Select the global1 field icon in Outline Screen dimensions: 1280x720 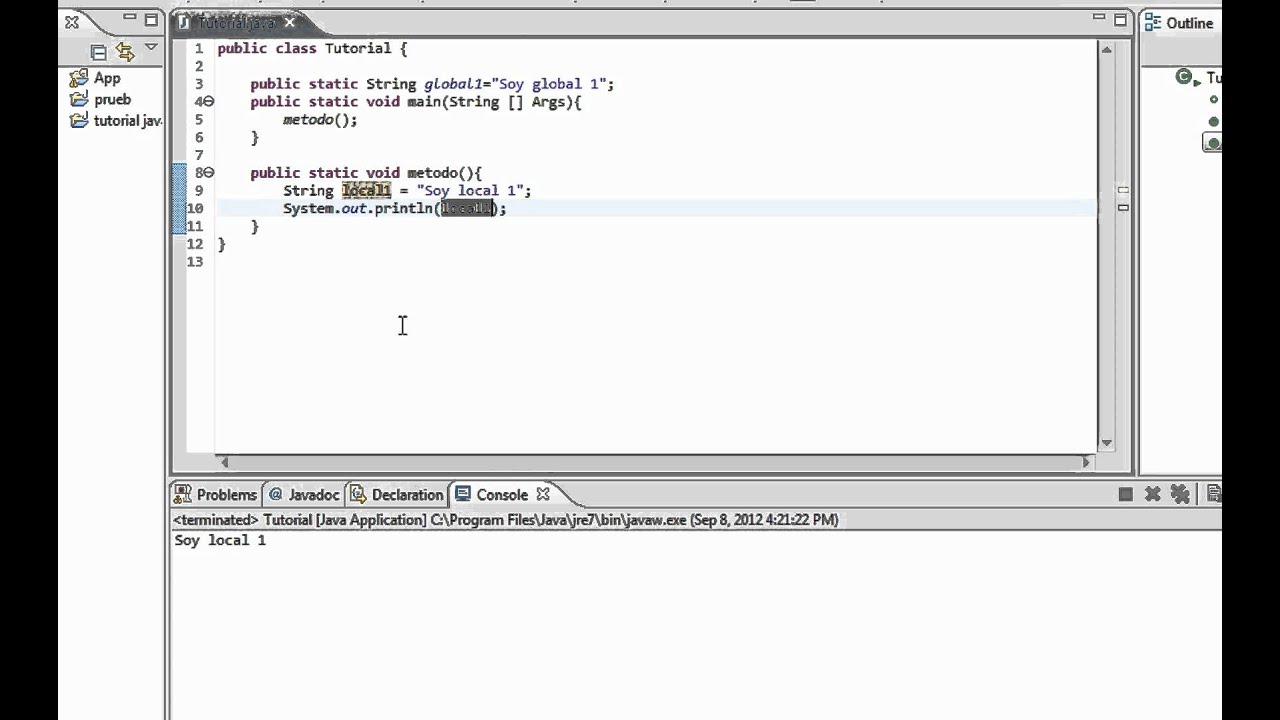[x=1214, y=99]
